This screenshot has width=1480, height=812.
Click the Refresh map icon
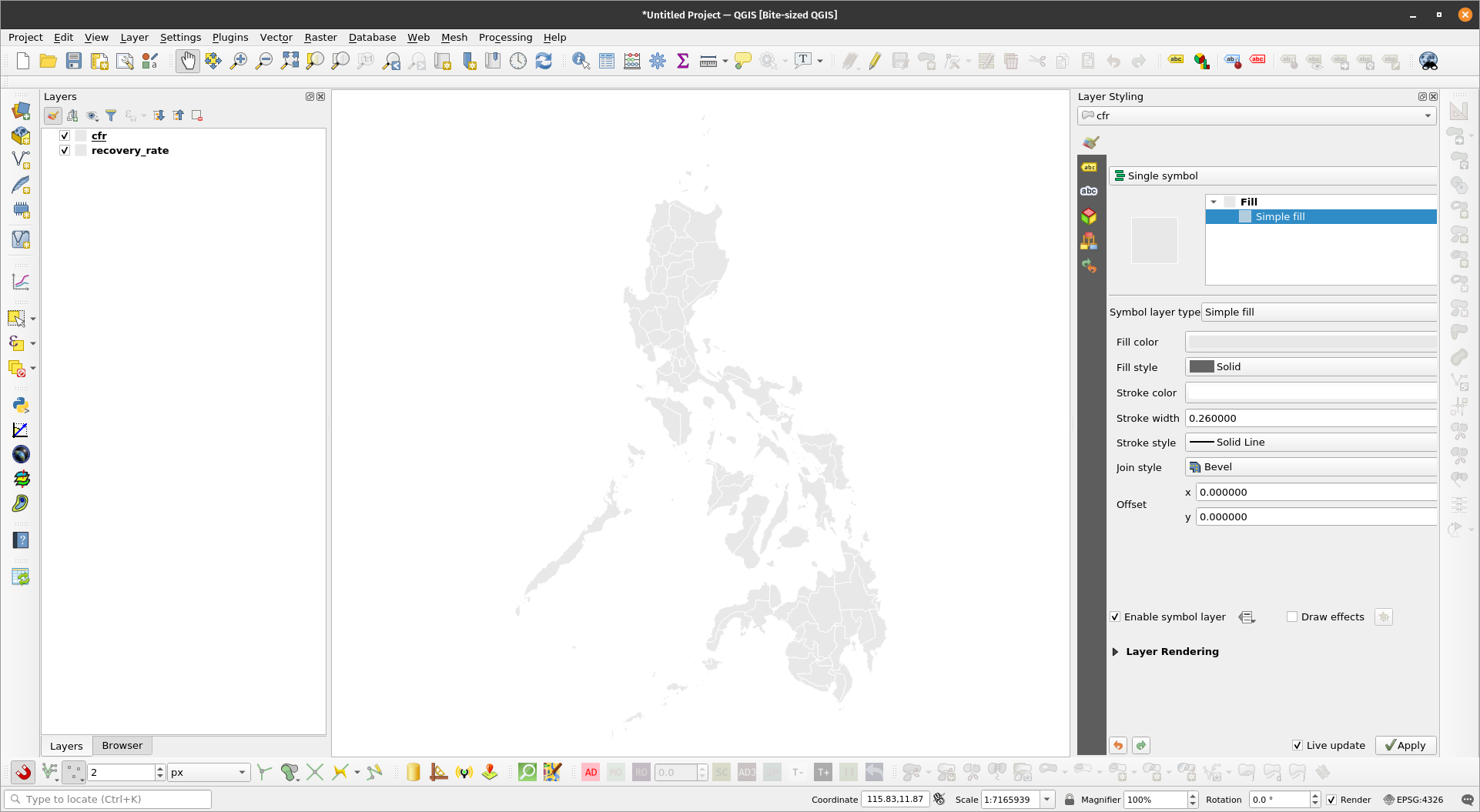point(544,61)
